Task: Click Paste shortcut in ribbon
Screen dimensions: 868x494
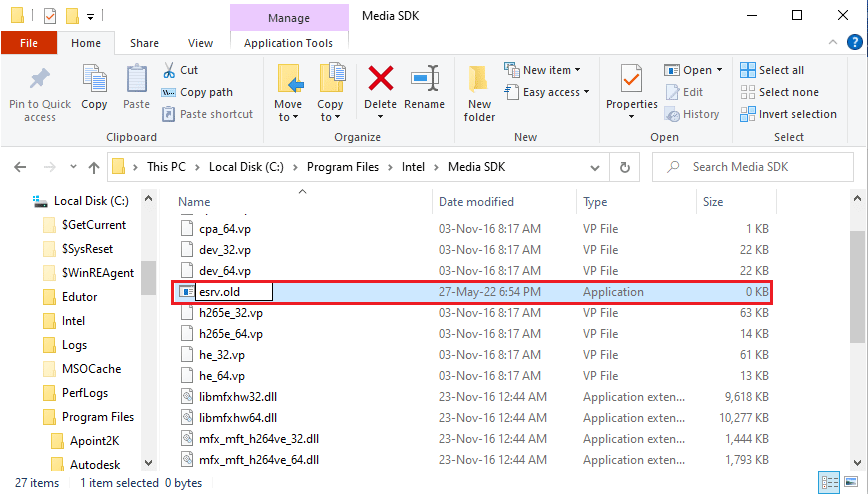Action: [x=208, y=114]
